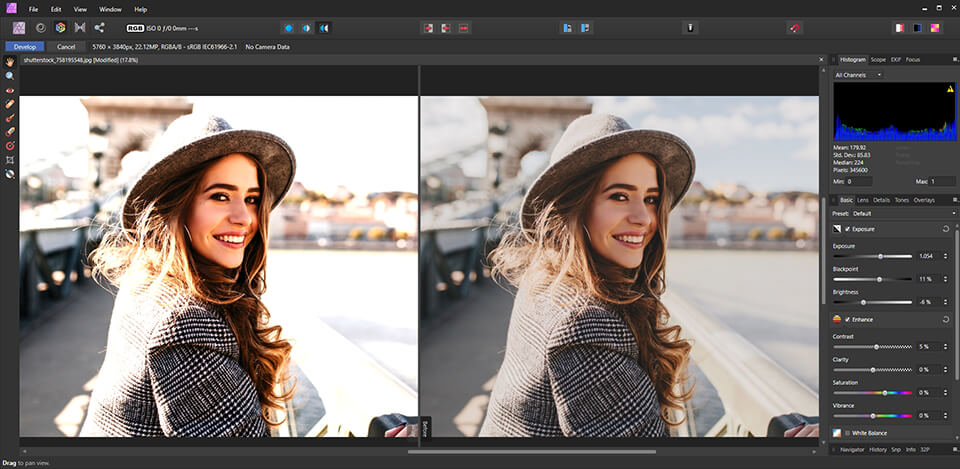This screenshot has width=960, height=469.
Task: Click the Enhance section icon
Action: pyautogui.click(x=837, y=320)
